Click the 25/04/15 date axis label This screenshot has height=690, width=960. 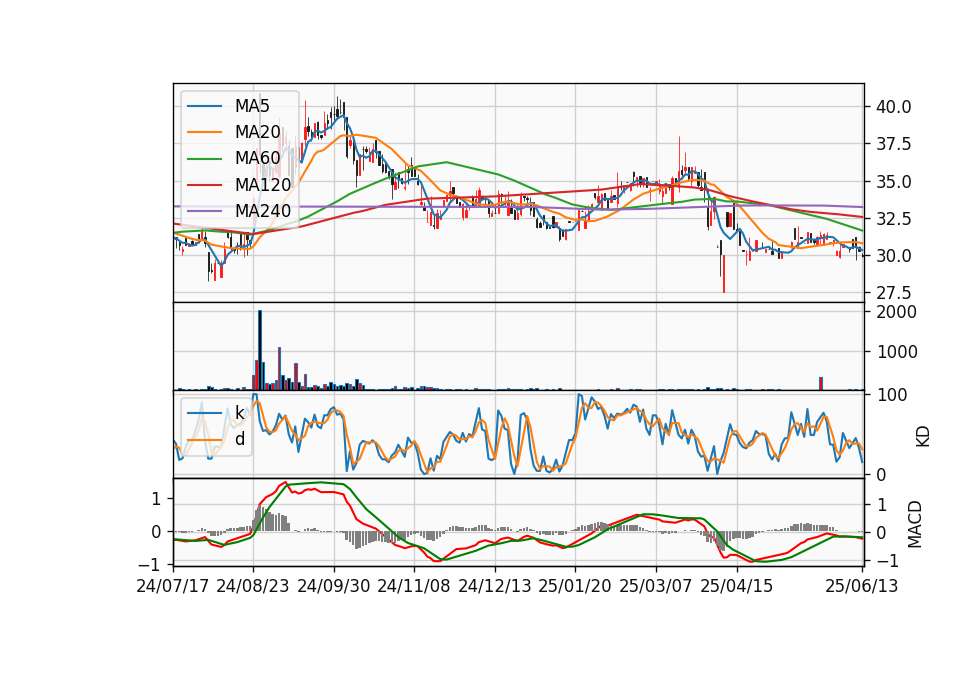click(x=737, y=586)
